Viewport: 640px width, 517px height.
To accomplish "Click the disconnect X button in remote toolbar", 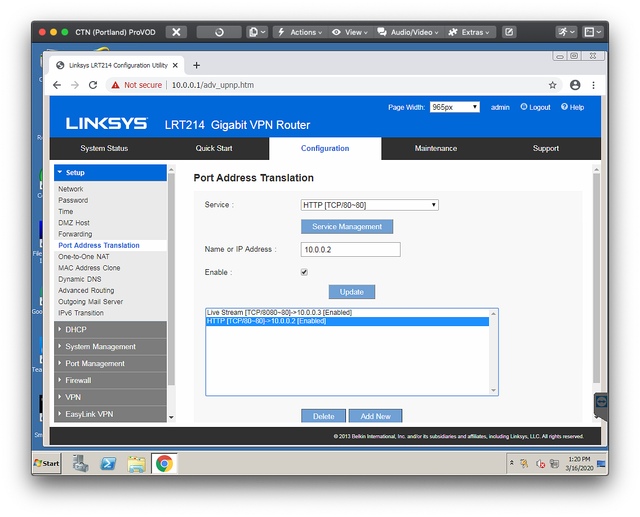I will pyautogui.click(x=176, y=32).
